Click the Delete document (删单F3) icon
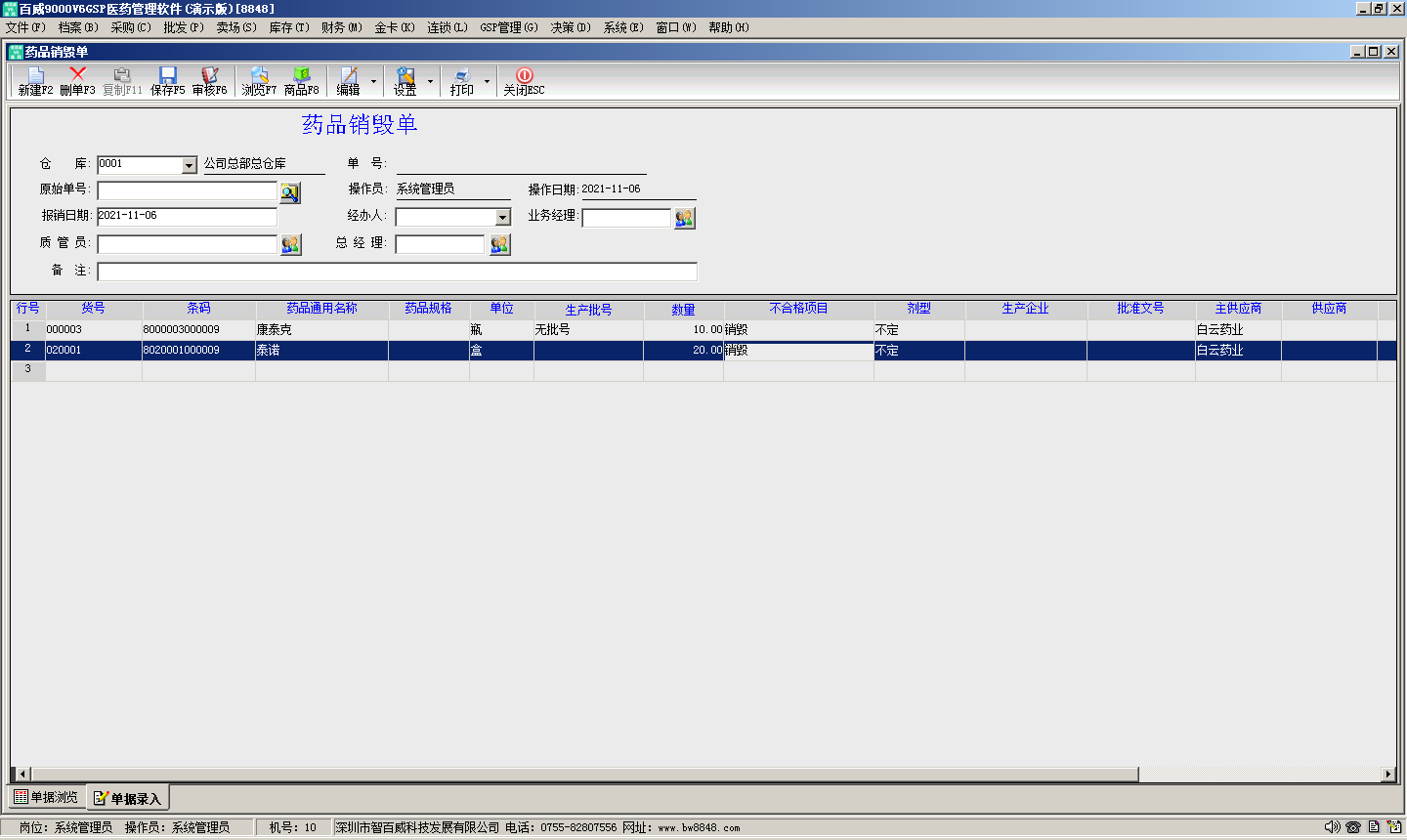 click(77, 81)
